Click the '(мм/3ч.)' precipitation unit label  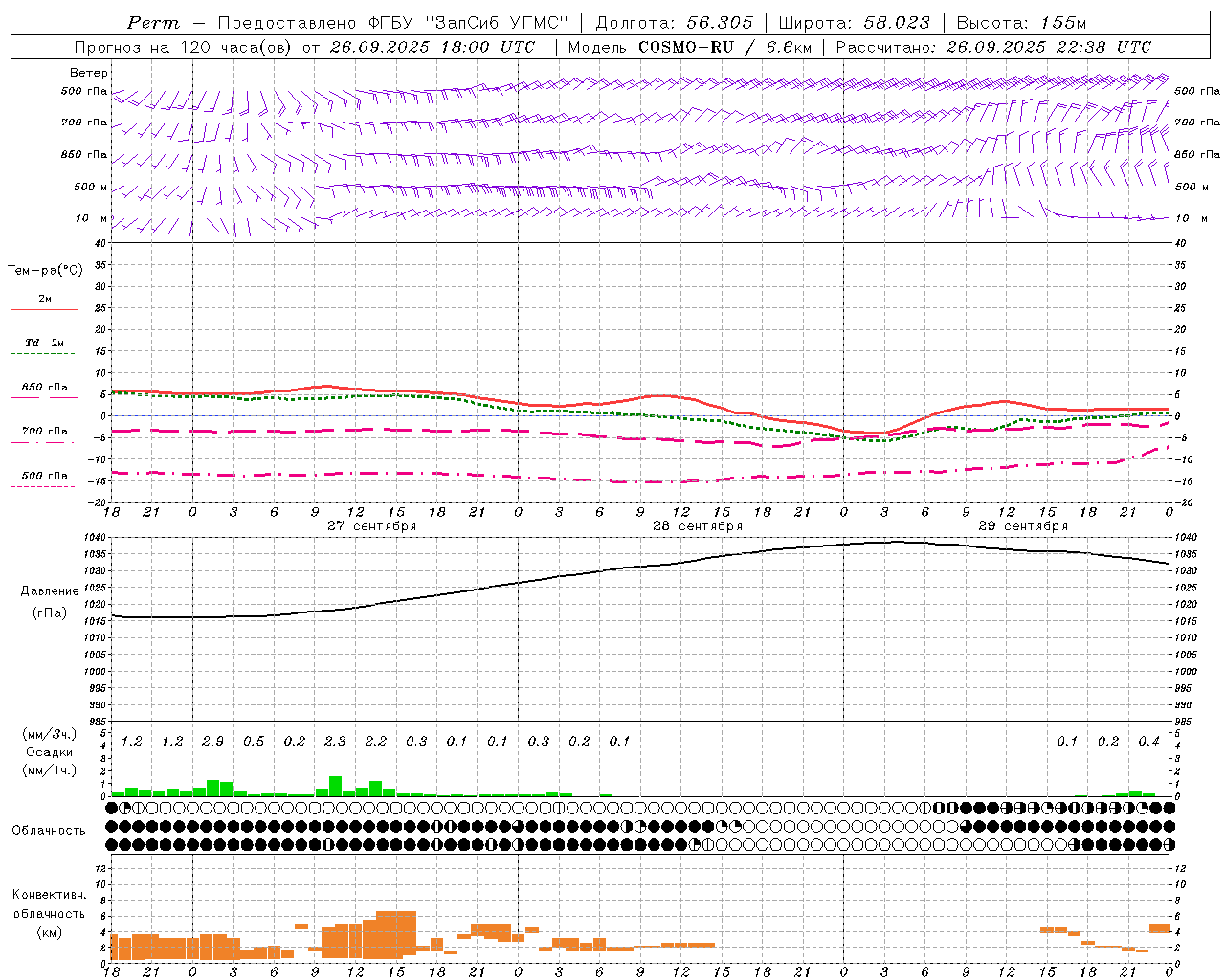[50, 735]
